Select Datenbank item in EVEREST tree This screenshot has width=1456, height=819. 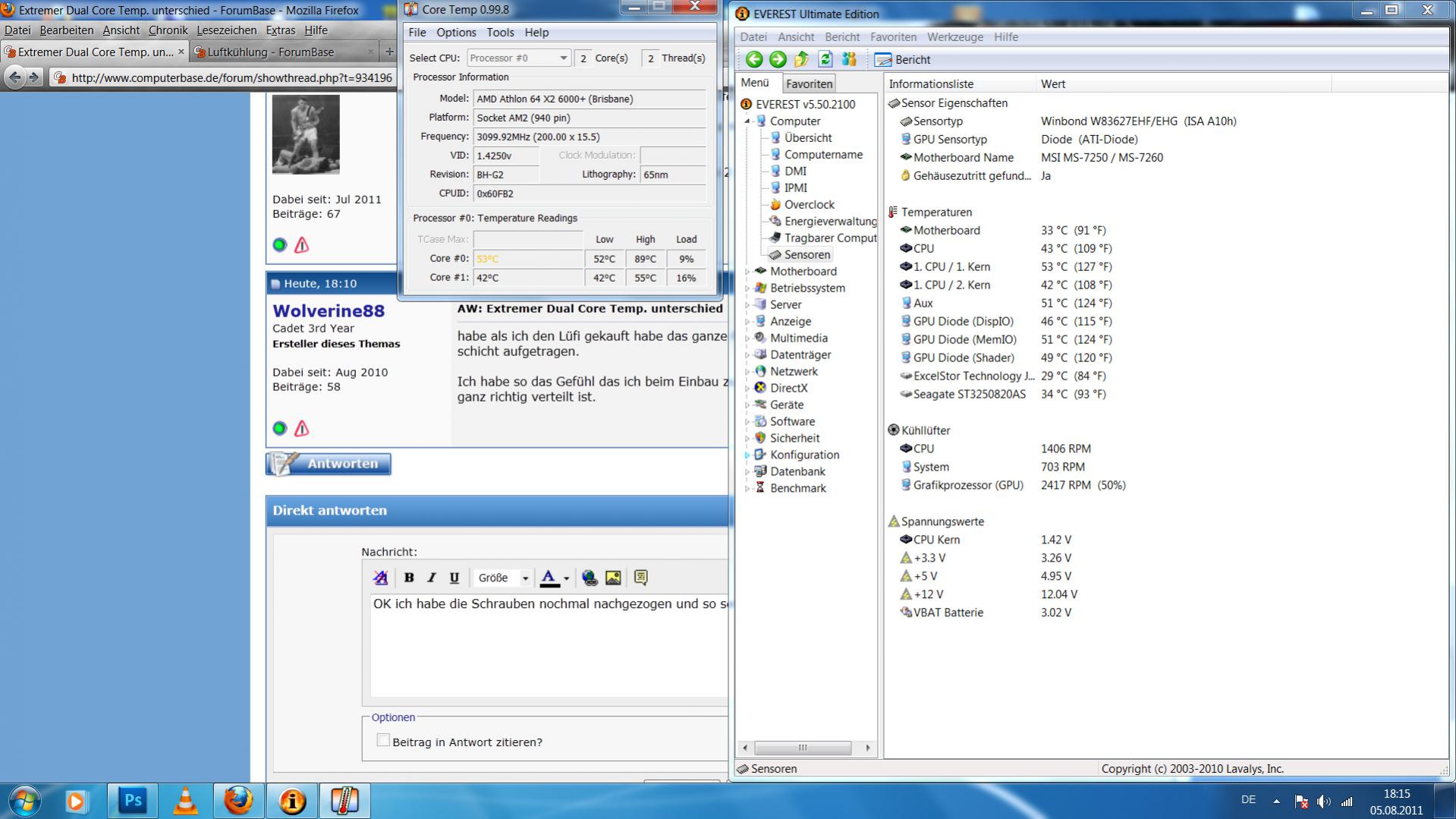point(797,471)
